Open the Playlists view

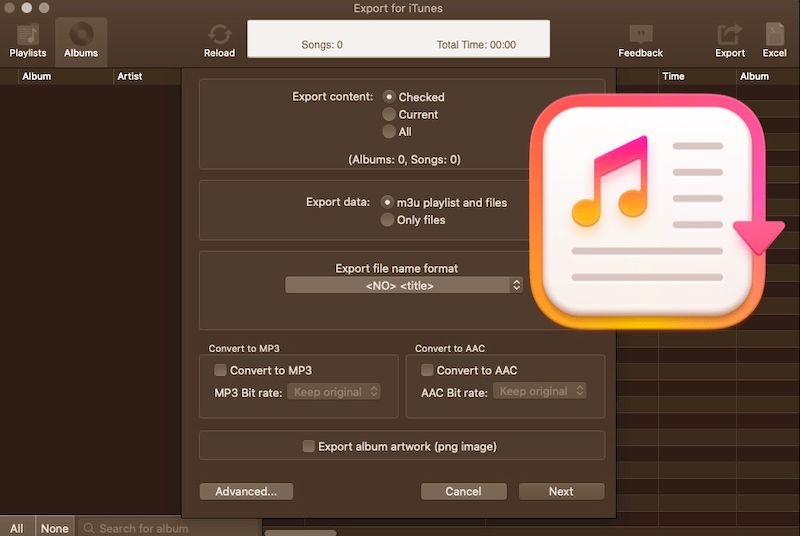click(28, 41)
